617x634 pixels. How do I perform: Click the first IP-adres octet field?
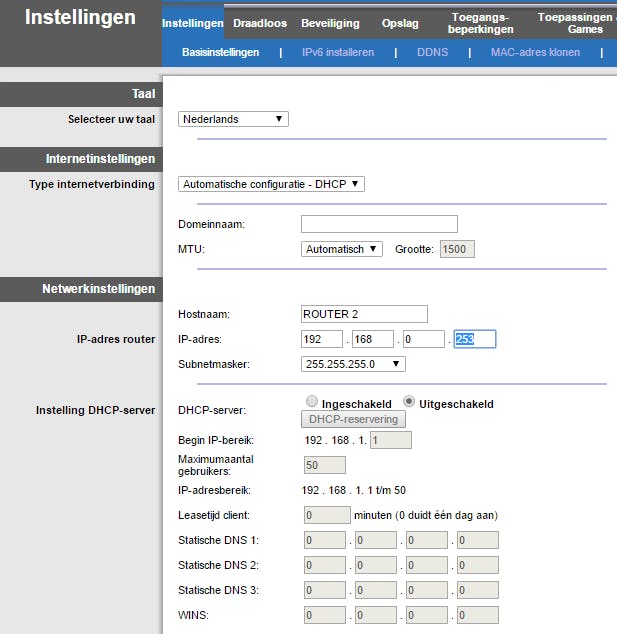coord(322,339)
